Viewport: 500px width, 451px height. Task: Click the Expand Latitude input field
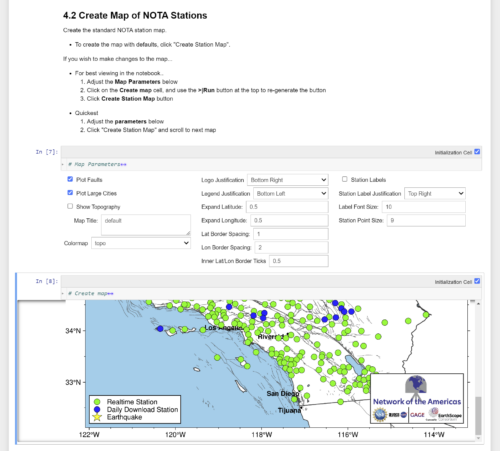(x=287, y=207)
